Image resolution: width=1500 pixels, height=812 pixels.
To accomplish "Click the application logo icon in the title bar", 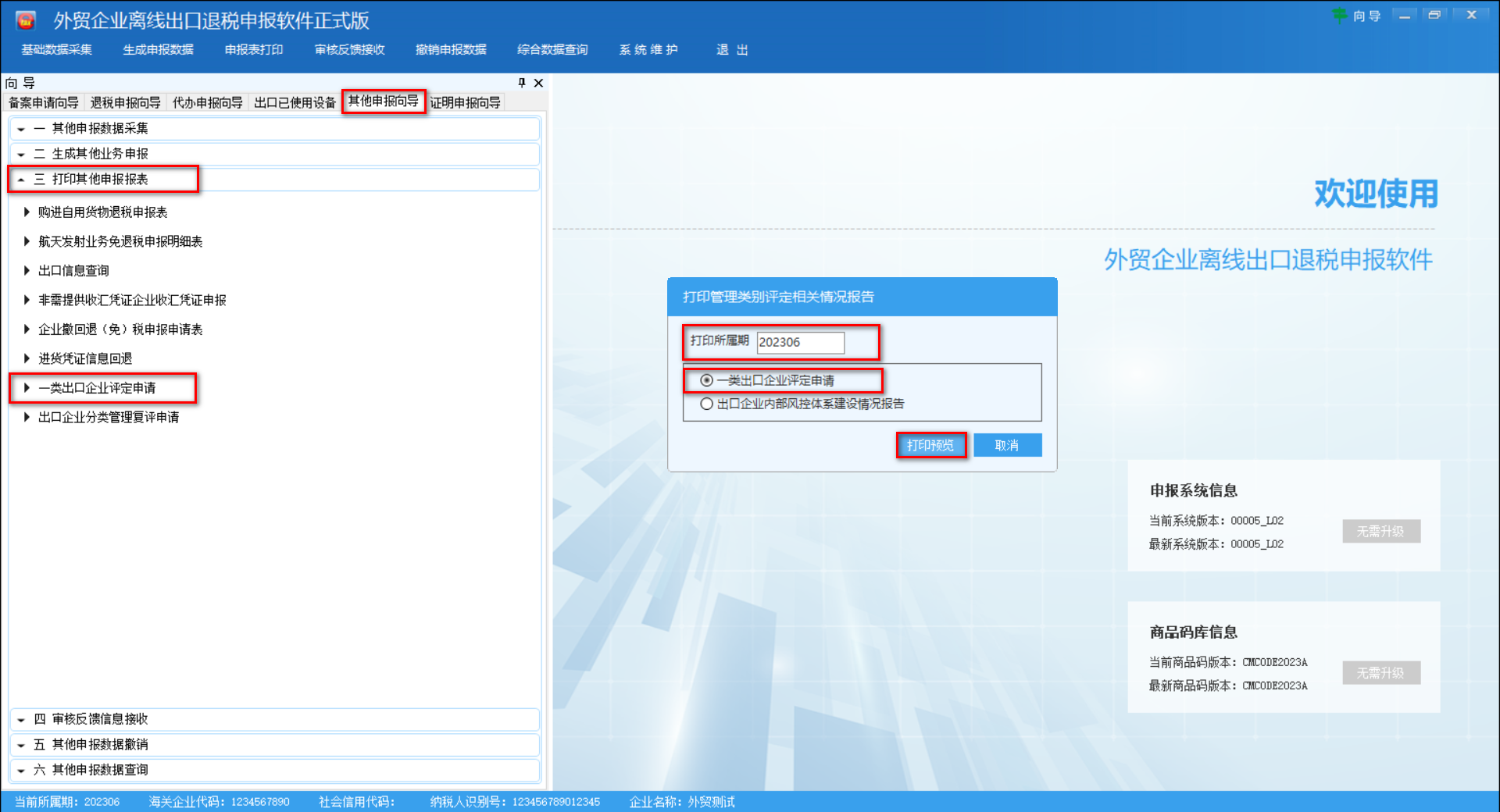I will point(26,20).
